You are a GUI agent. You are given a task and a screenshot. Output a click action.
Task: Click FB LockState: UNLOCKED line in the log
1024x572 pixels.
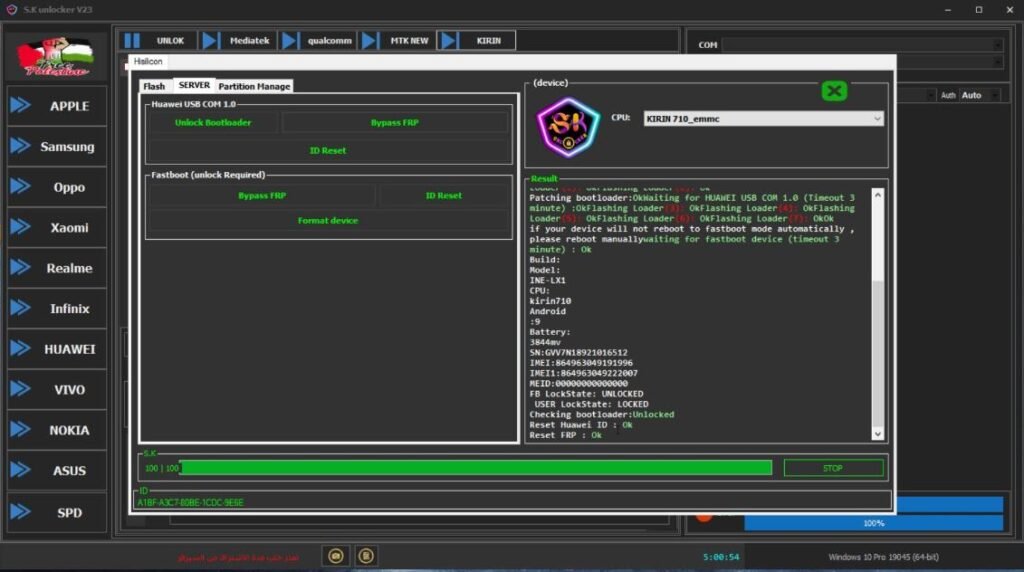pos(586,394)
